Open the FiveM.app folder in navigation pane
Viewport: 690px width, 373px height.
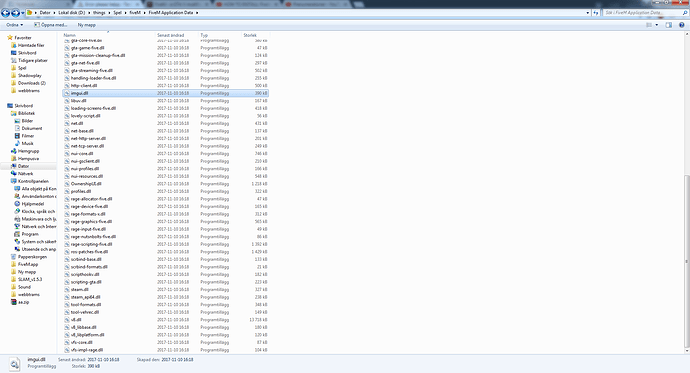coord(28,264)
